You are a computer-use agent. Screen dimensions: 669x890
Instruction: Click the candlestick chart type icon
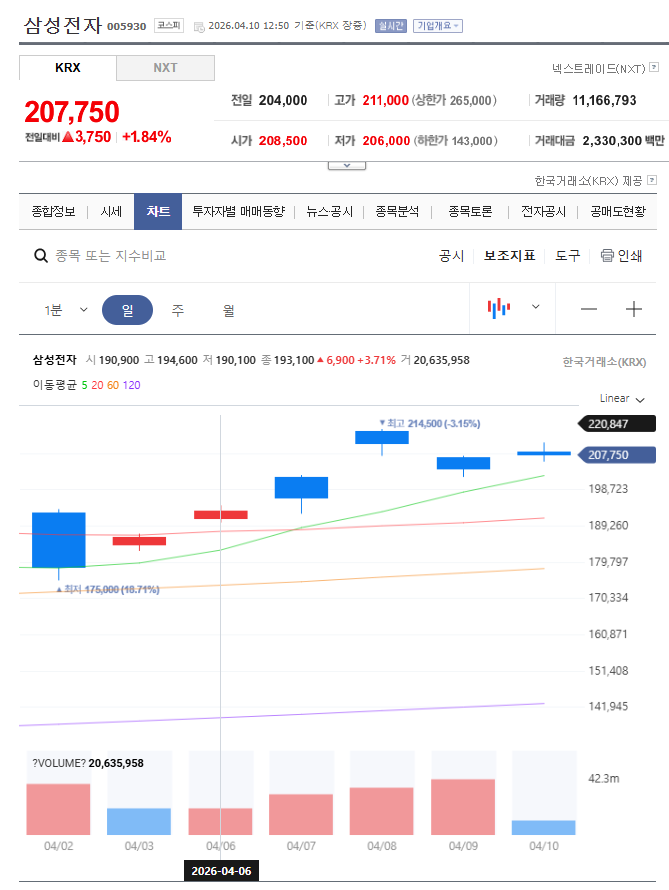point(499,308)
